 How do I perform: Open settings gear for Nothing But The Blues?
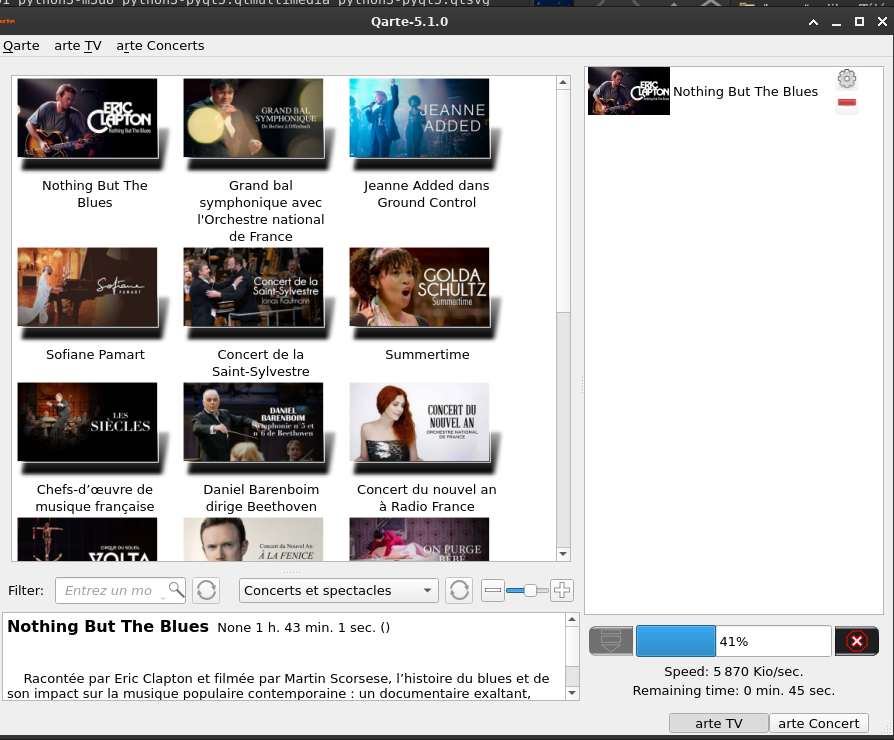tap(847, 79)
